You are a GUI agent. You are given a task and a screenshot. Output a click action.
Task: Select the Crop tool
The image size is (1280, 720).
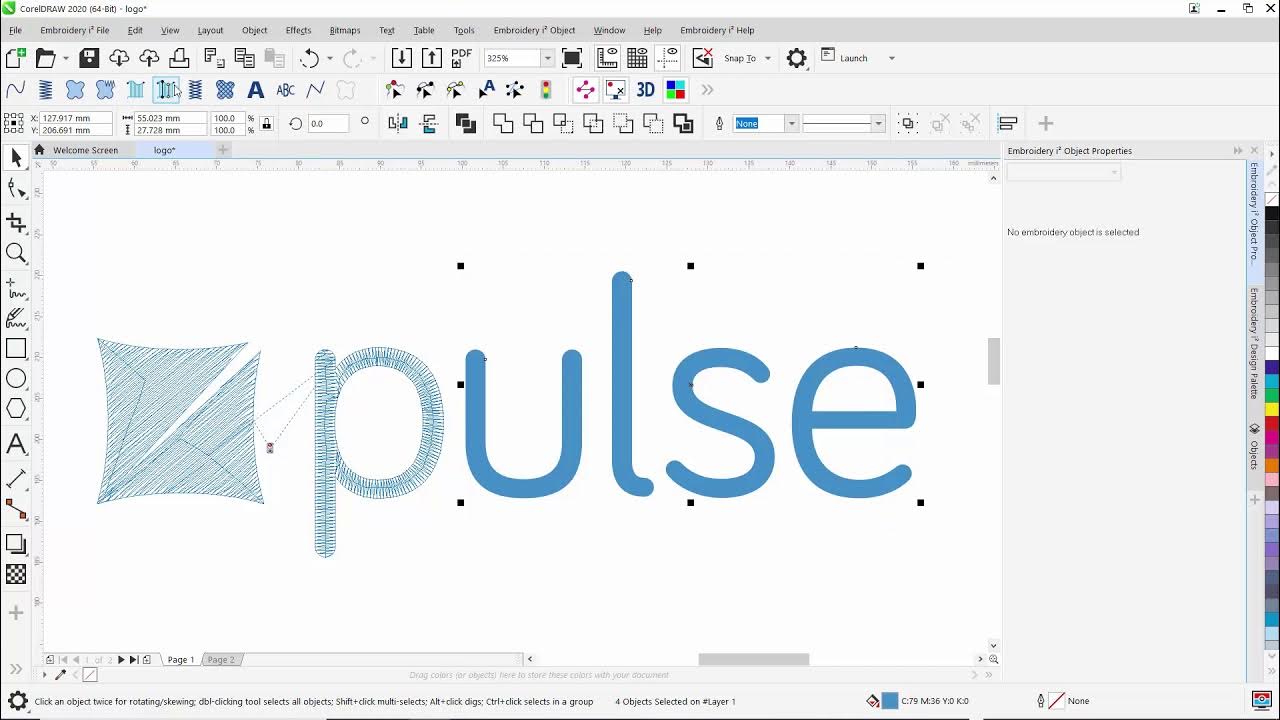(x=16, y=222)
